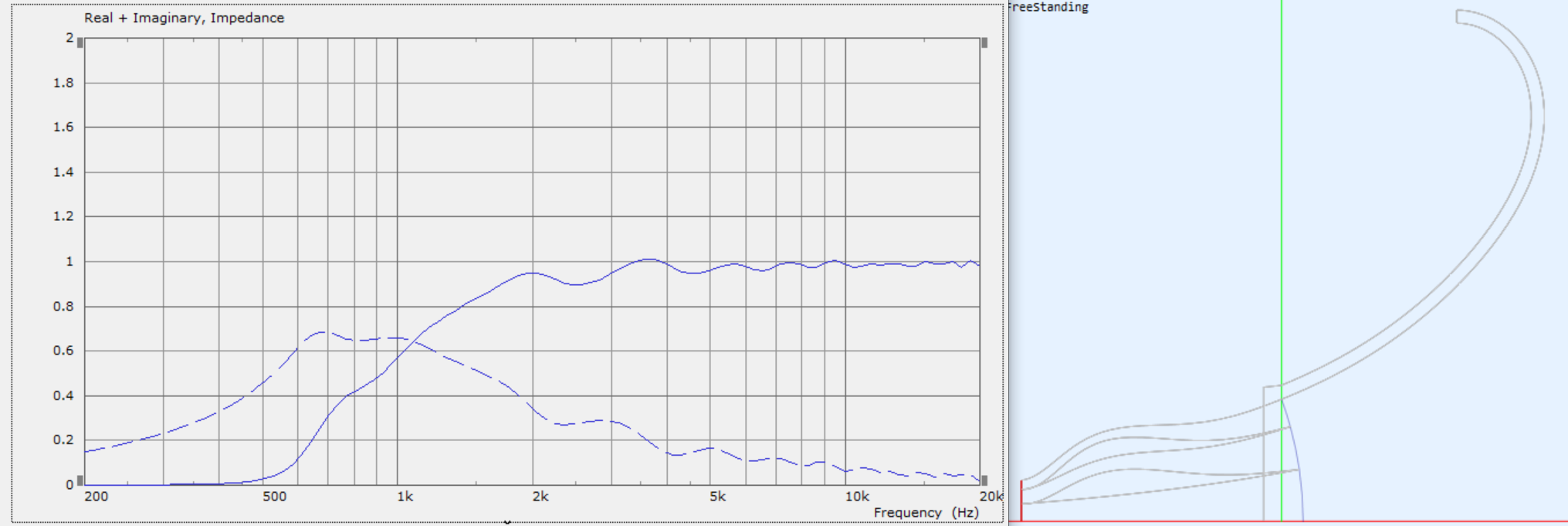Click the 1.4 y-axis value
The height and width of the screenshot is (526, 1568).
[63, 171]
